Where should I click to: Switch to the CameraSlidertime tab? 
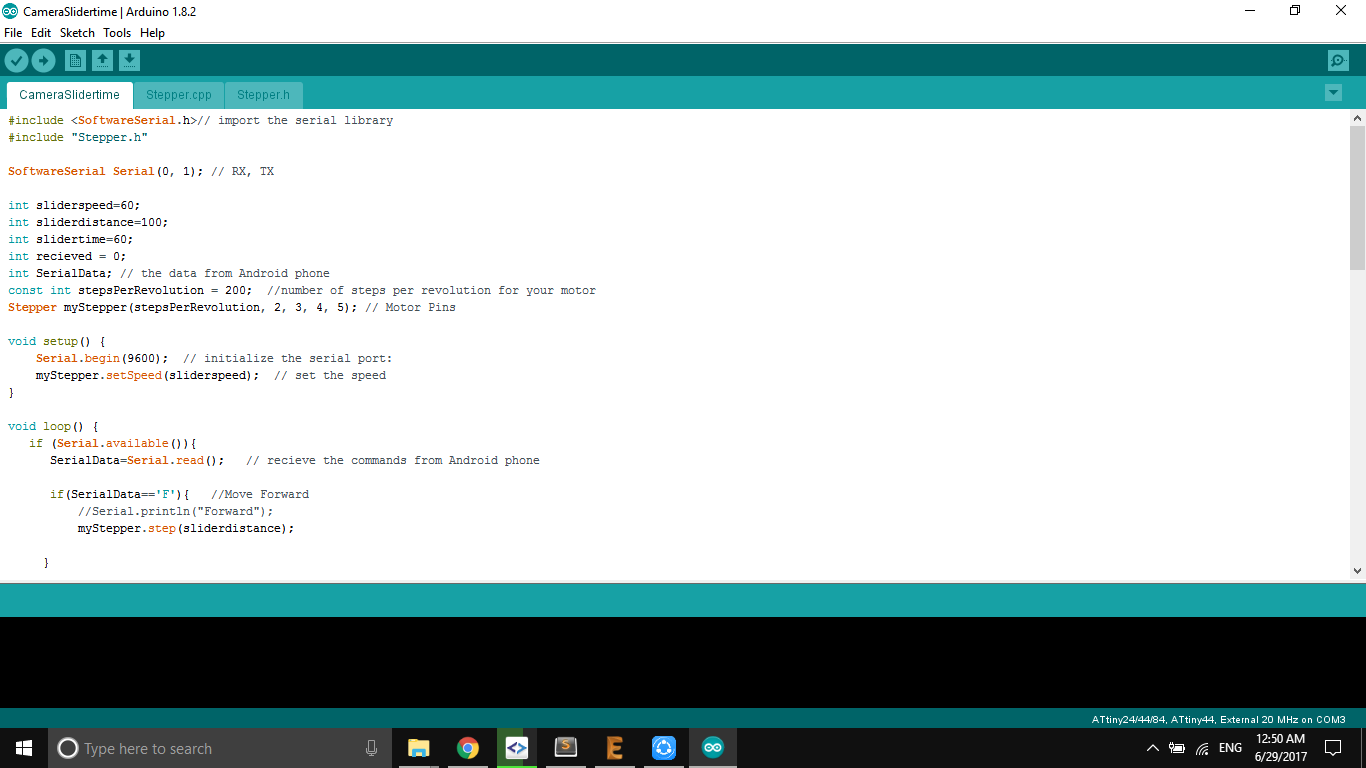(x=69, y=95)
